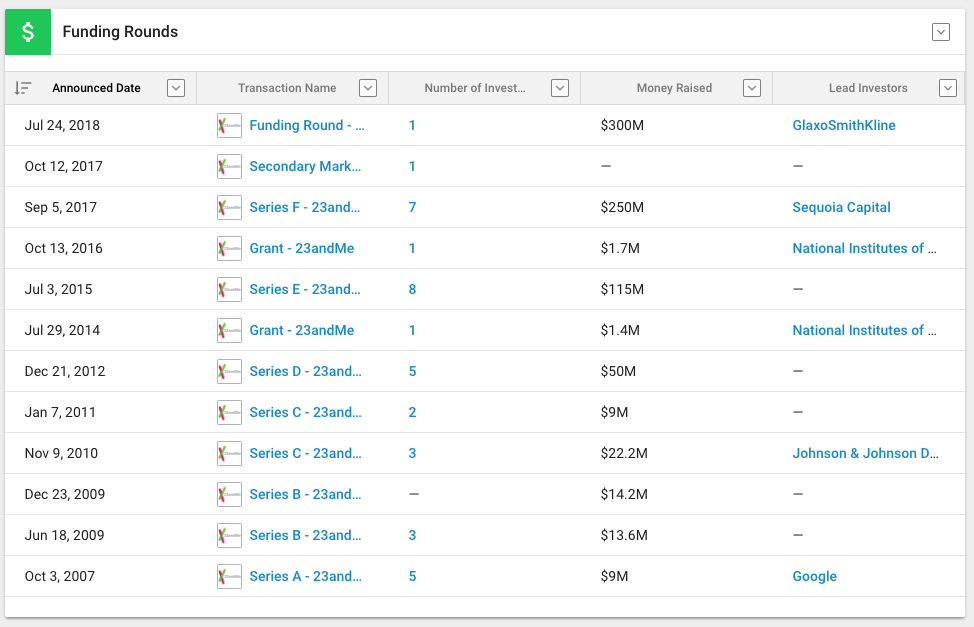
Task: Click investor count 3 in the Nov 9, 2010 row
Action: [412, 454]
